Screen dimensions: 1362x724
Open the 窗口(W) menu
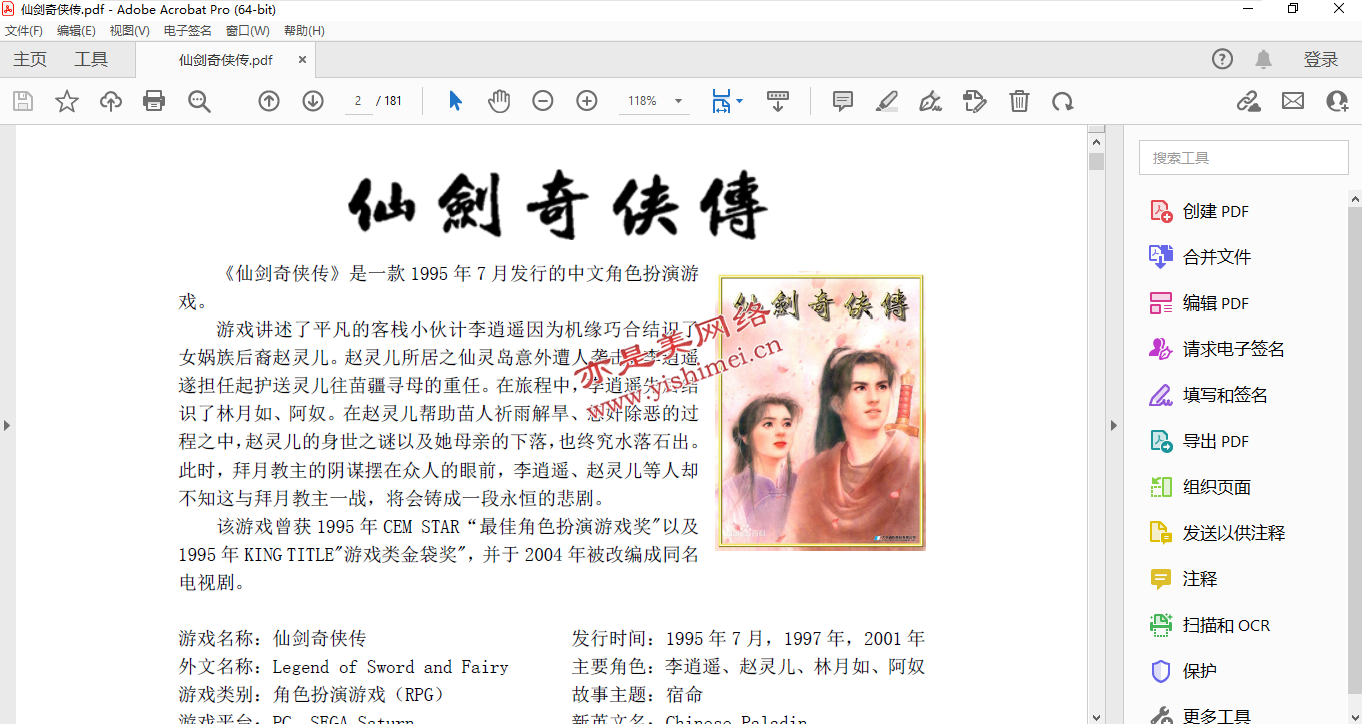248,31
